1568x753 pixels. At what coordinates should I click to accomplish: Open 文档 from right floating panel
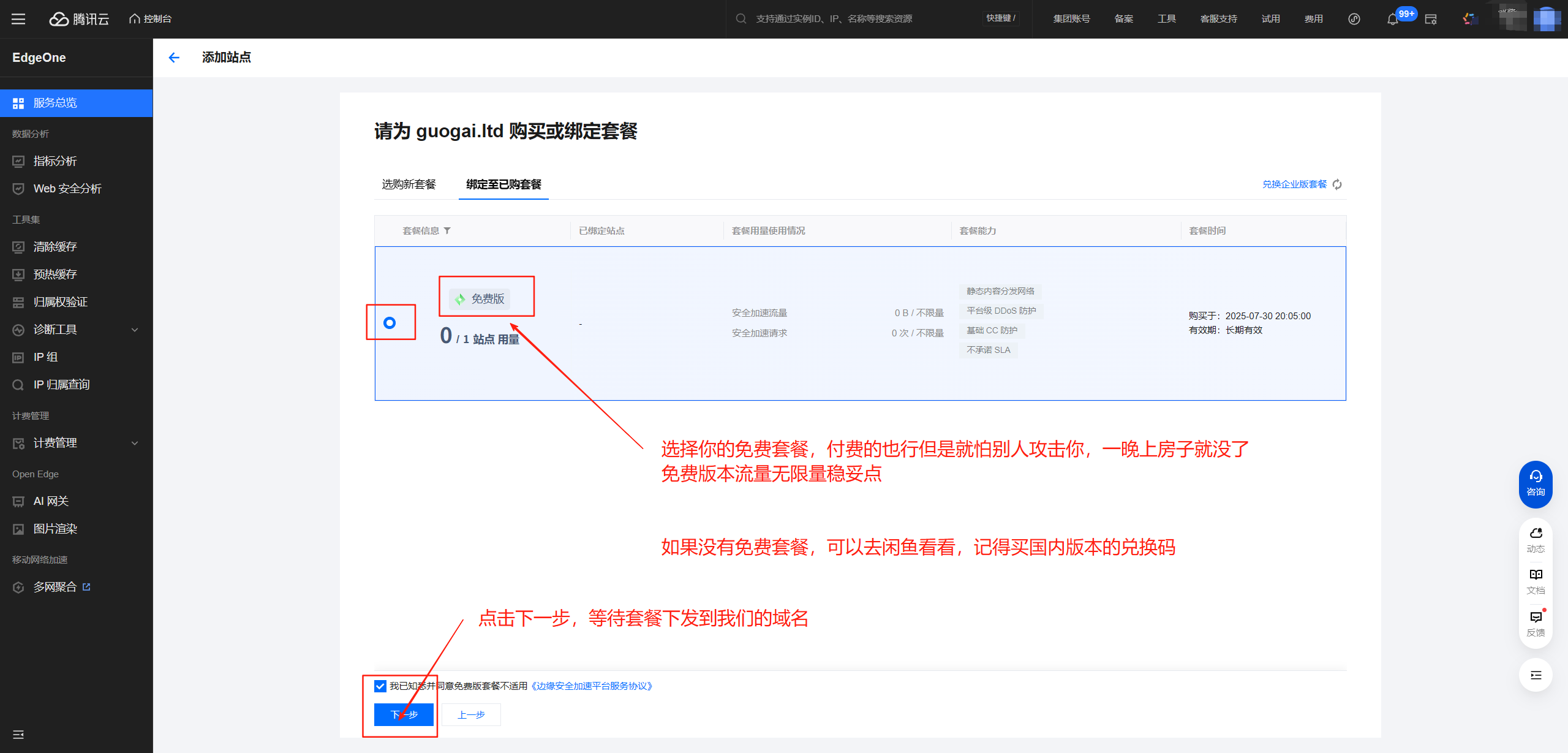(1535, 581)
